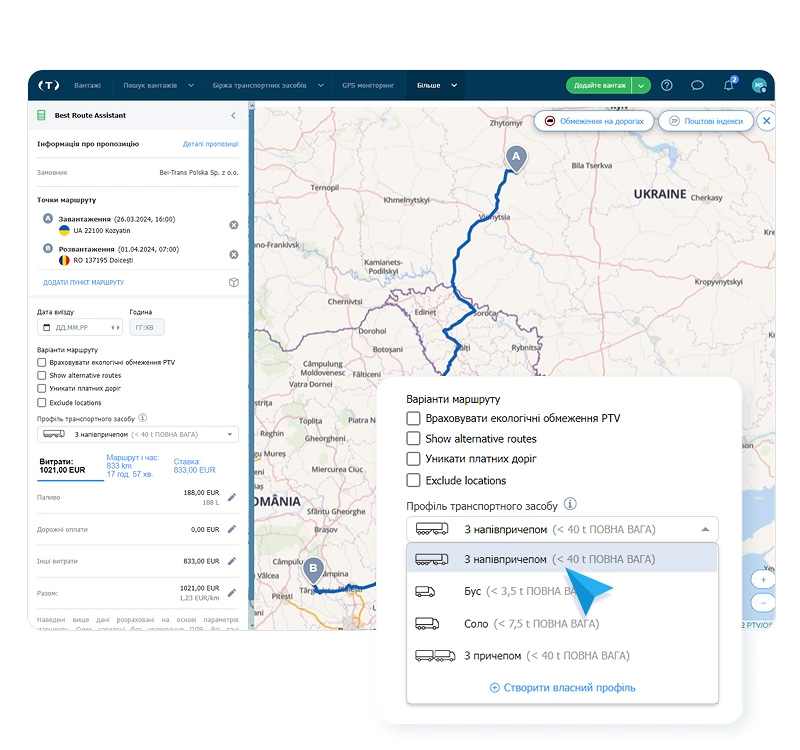Screen dimensions: 800x750
Task: Toggle Show alternative routes in side panel
Action: [x=42, y=376]
